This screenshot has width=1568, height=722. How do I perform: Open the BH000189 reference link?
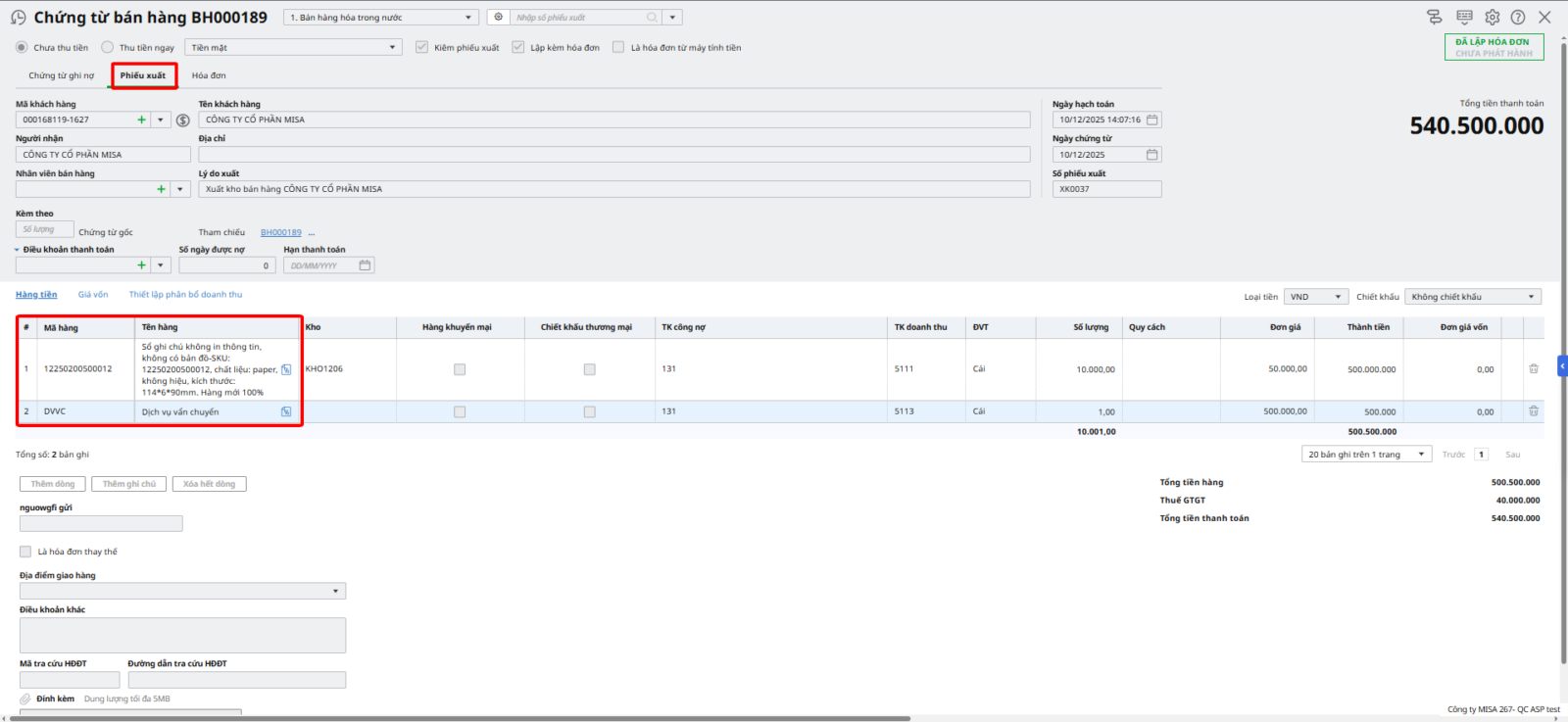[x=281, y=233]
